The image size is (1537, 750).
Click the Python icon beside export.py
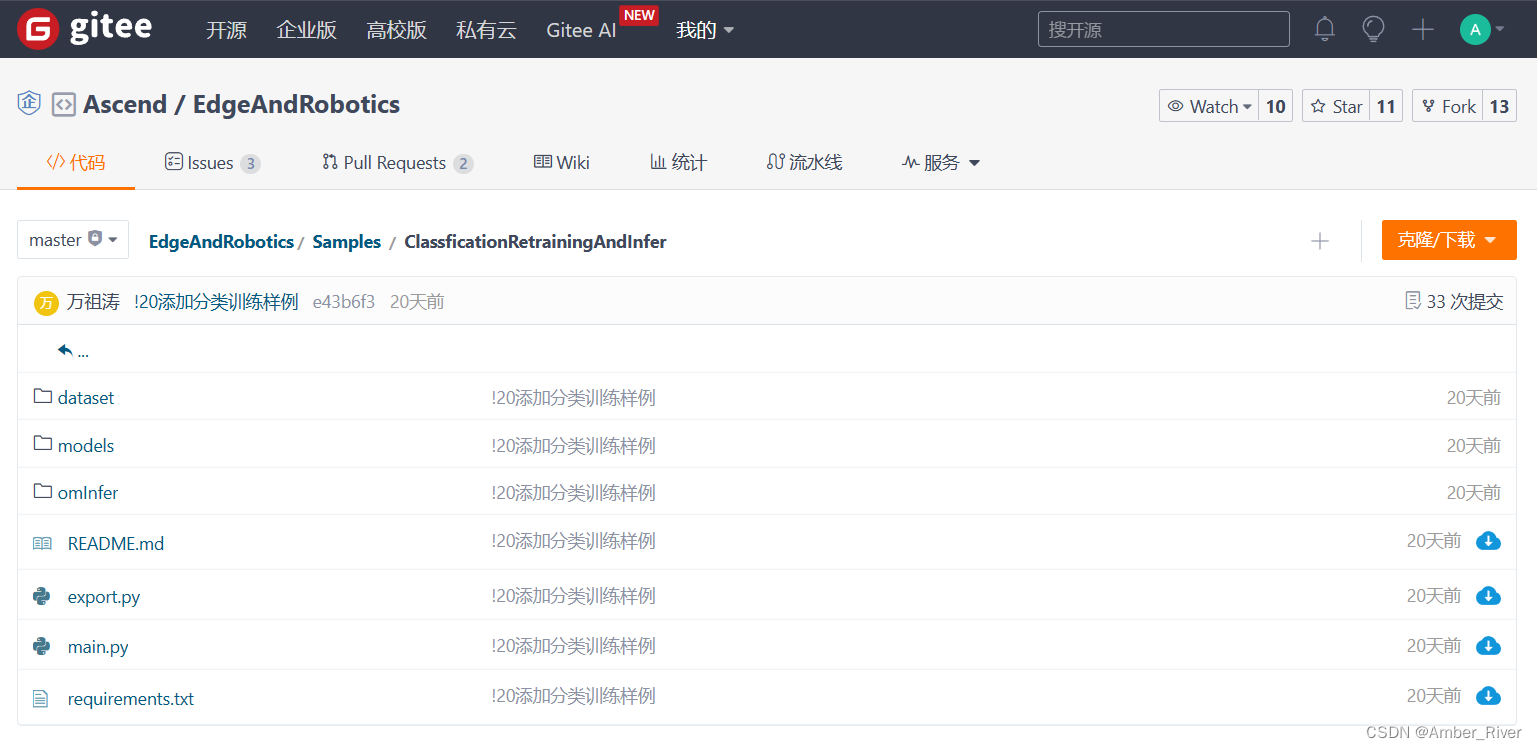[42, 596]
